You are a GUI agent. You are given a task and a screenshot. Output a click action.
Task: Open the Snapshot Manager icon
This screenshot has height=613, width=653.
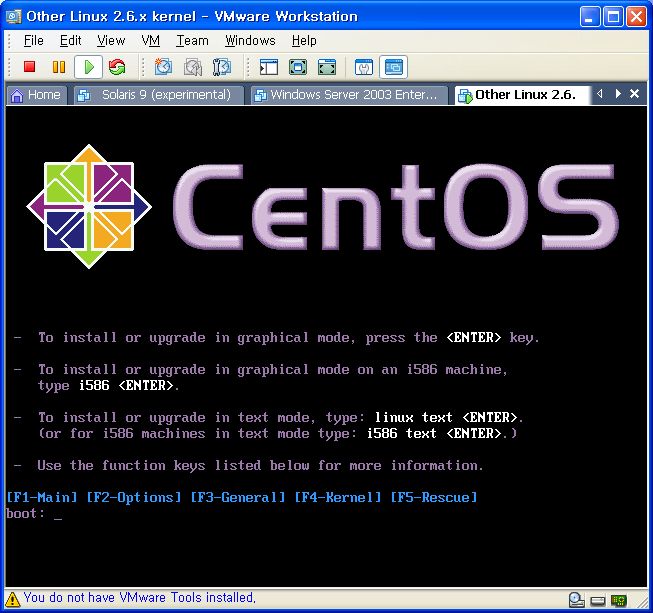[x=222, y=67]
